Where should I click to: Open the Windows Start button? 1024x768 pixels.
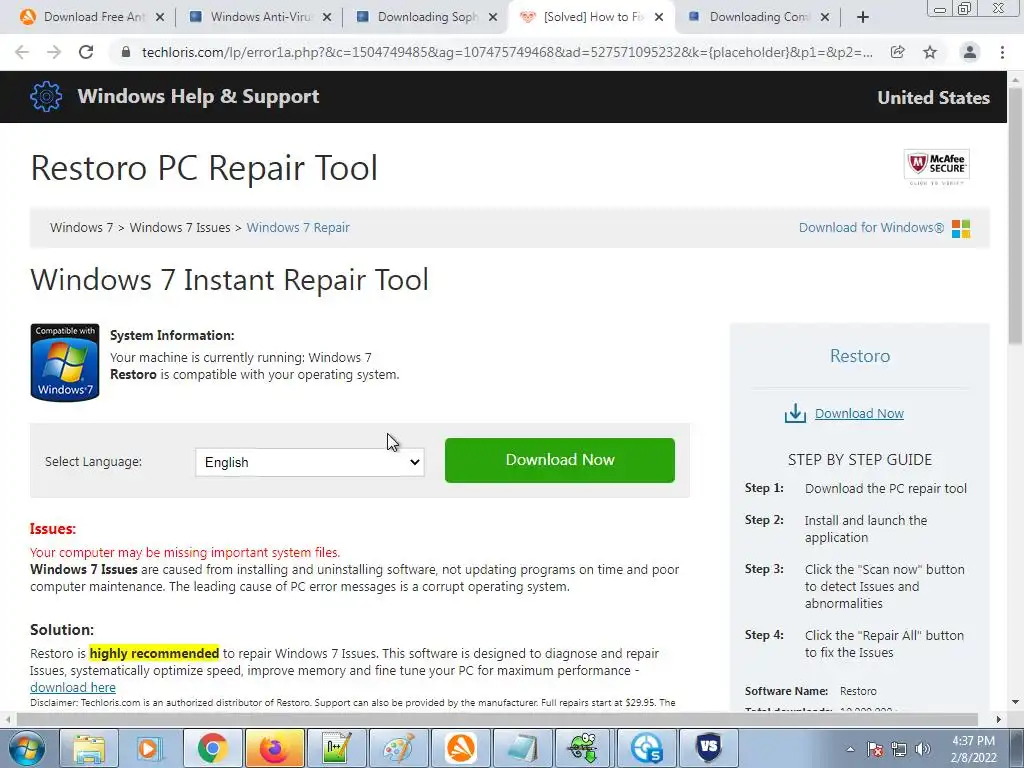pos(26,748)
